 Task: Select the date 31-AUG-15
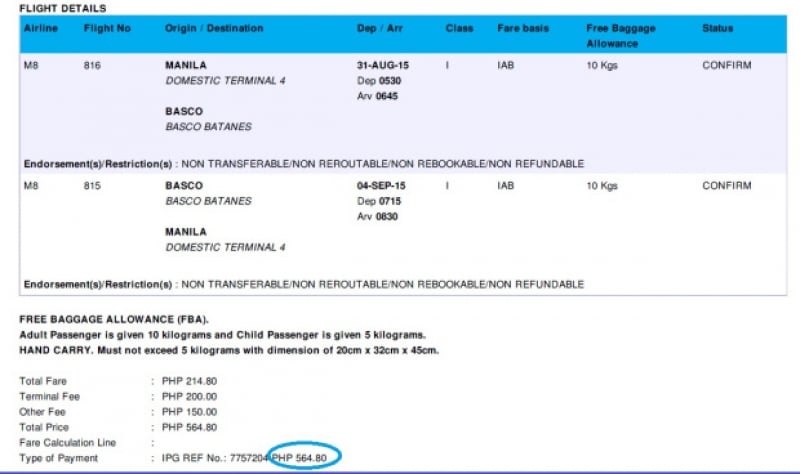383,65
